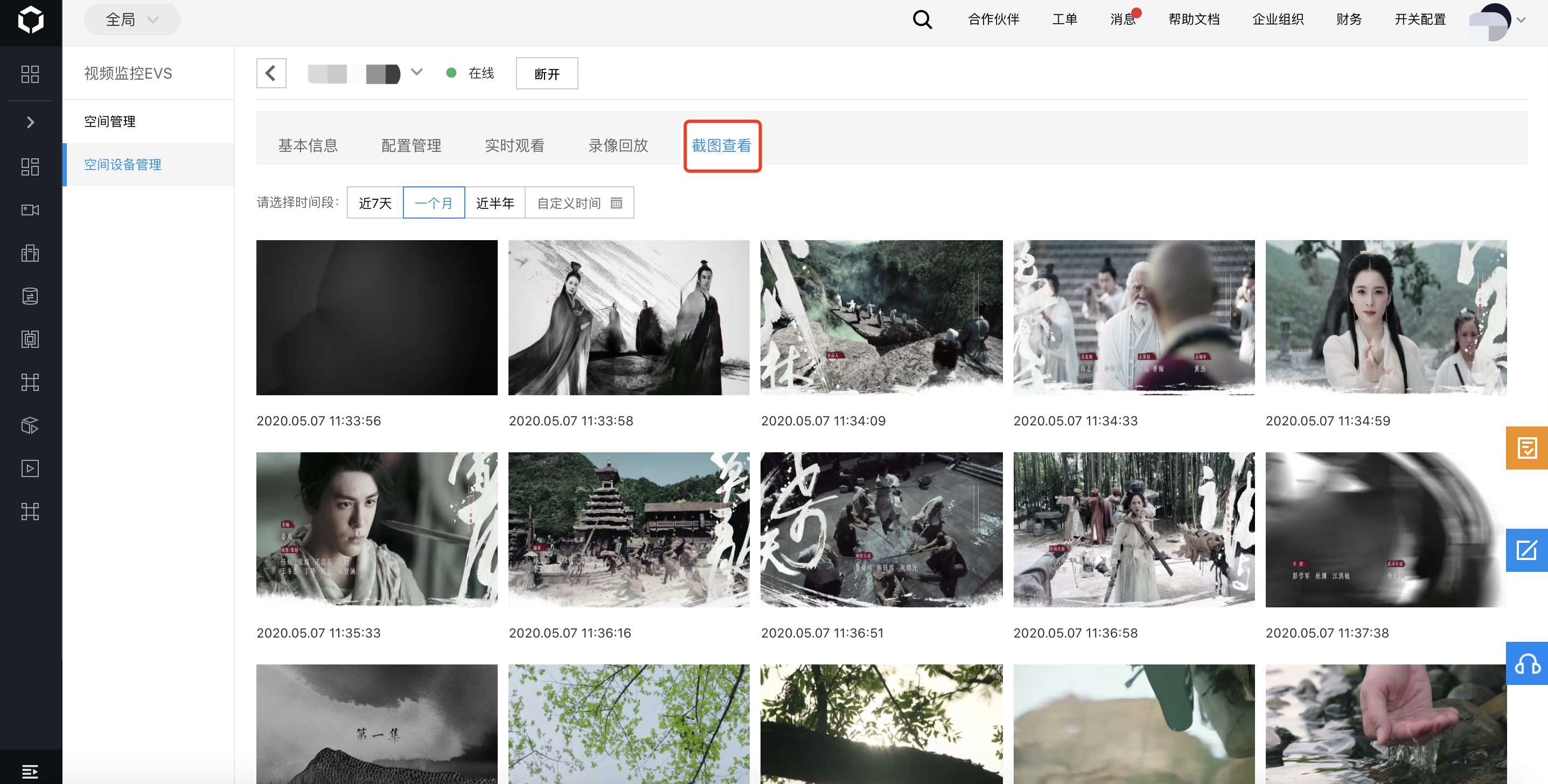Open the snapshot taken at 11:37:38
Screen dimensions: 1548x784
(x=1386, y=530)
